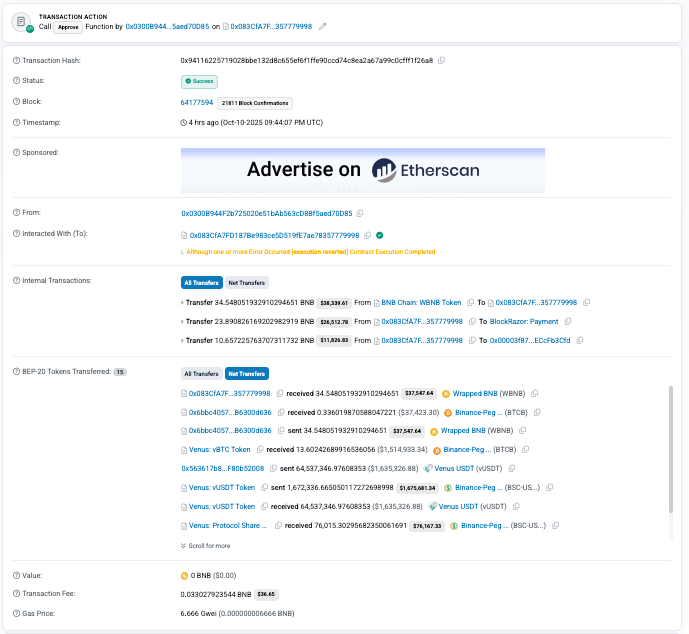
Task: Open Venus: Protocol Share link
Action: 228,525
